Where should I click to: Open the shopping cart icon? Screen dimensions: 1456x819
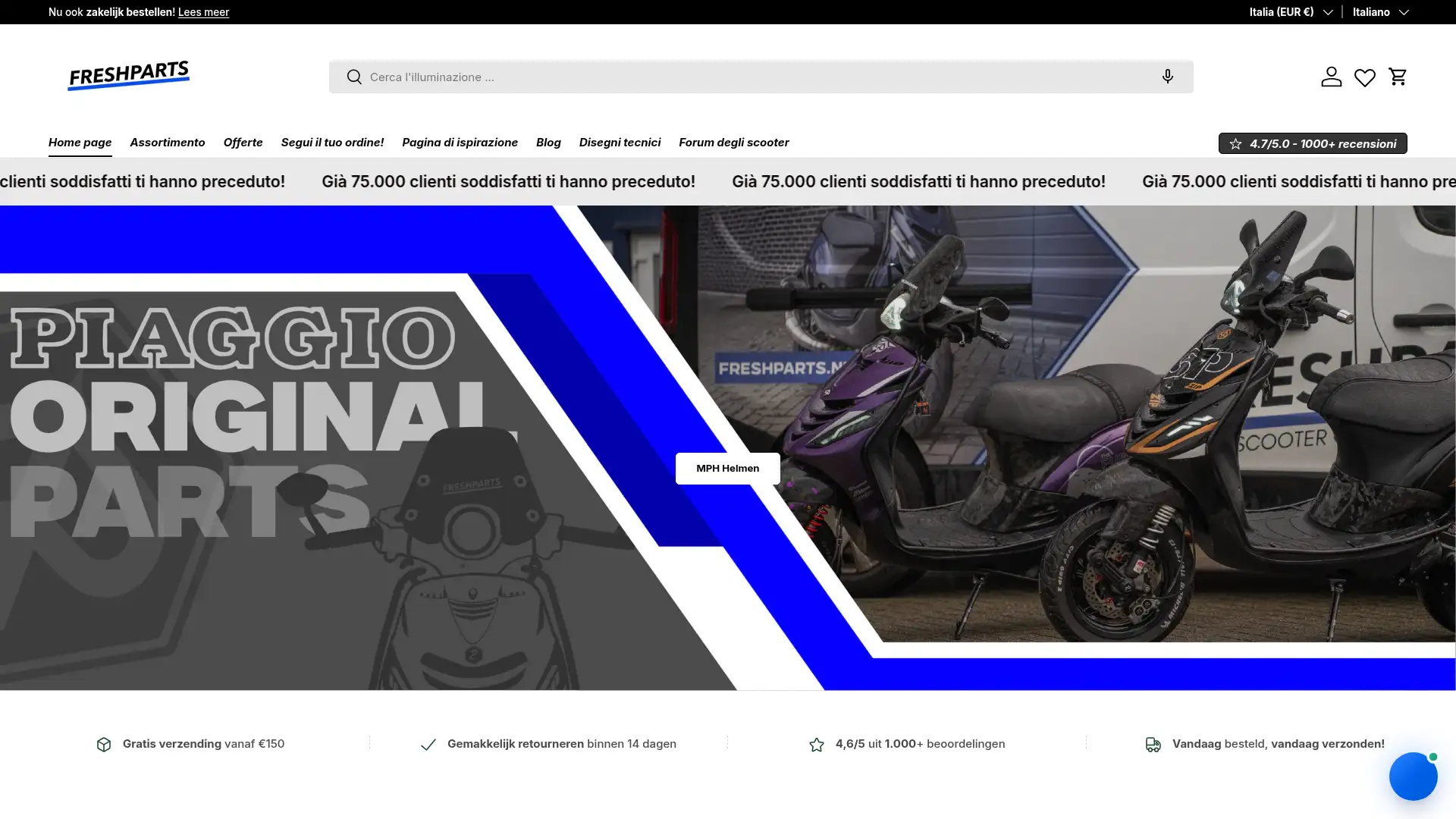click(1398, 77)
